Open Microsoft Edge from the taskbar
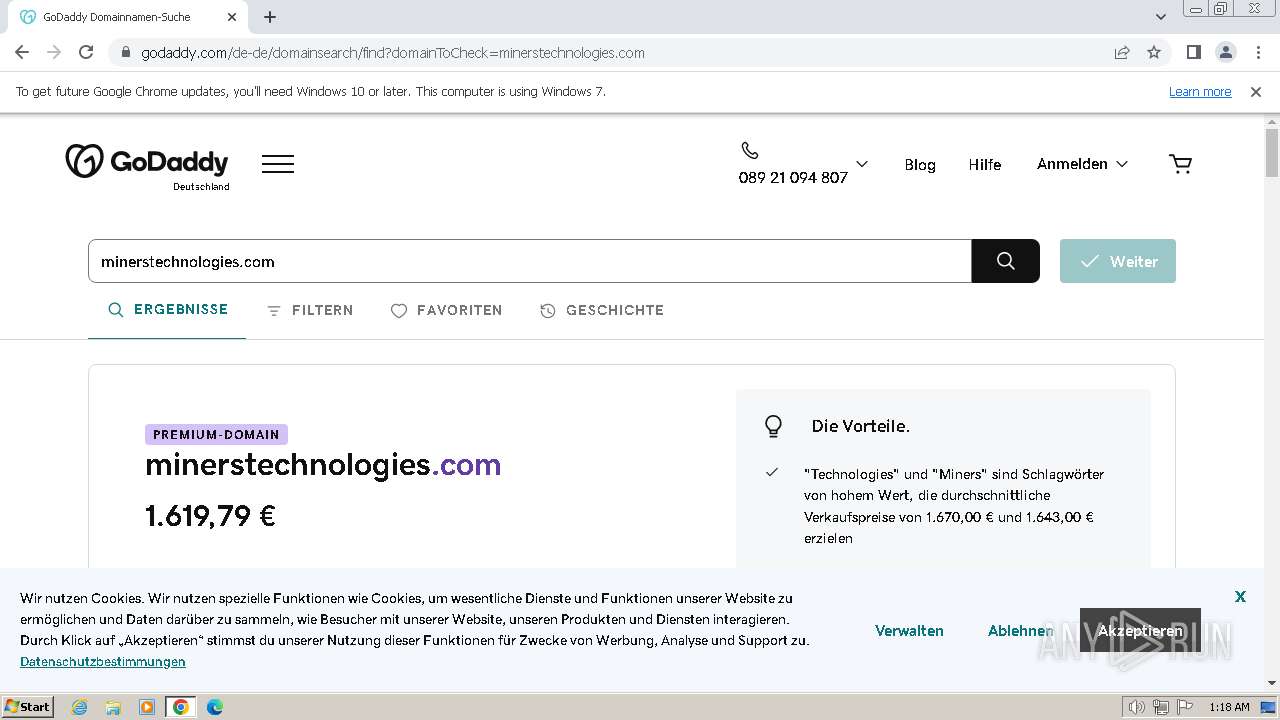 pyautogui.click(x=215, y=707)
